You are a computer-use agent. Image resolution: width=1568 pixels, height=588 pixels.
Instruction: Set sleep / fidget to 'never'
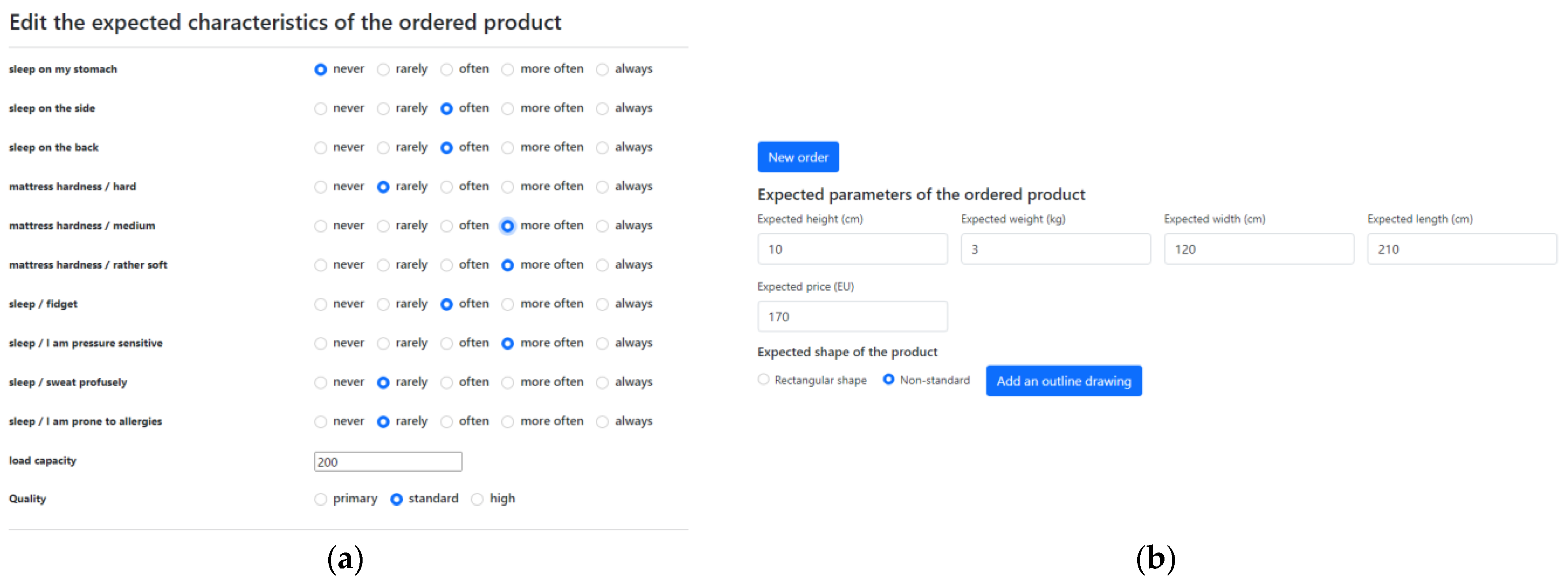[x=320, y=304]
